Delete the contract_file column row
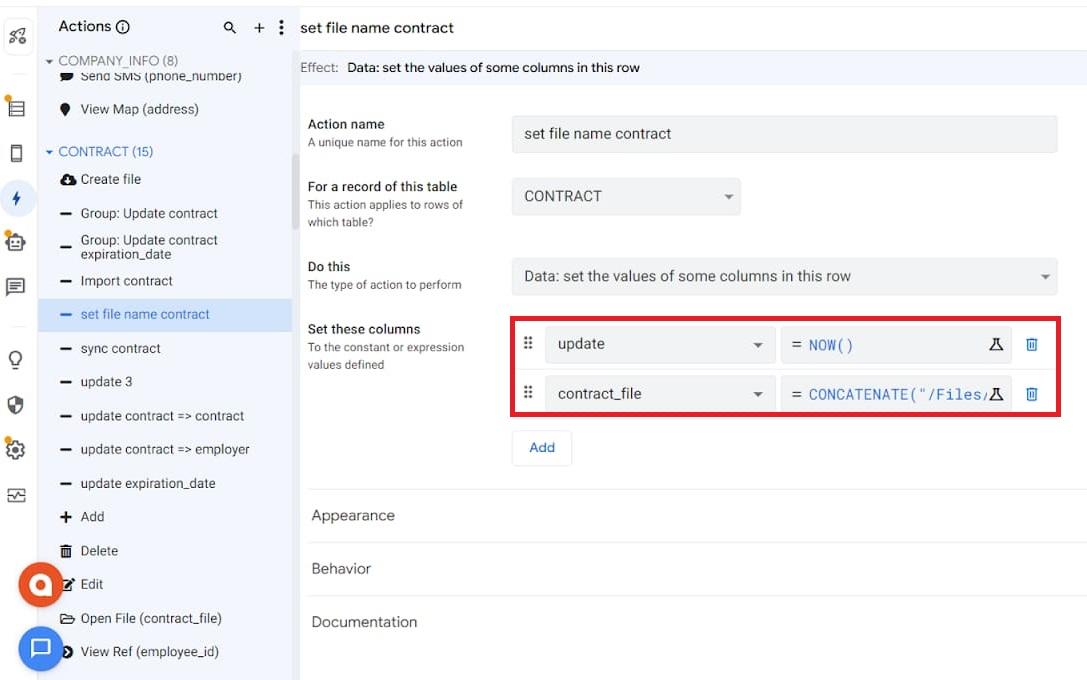This screenshot has width=1087, height=680. 1032,394
